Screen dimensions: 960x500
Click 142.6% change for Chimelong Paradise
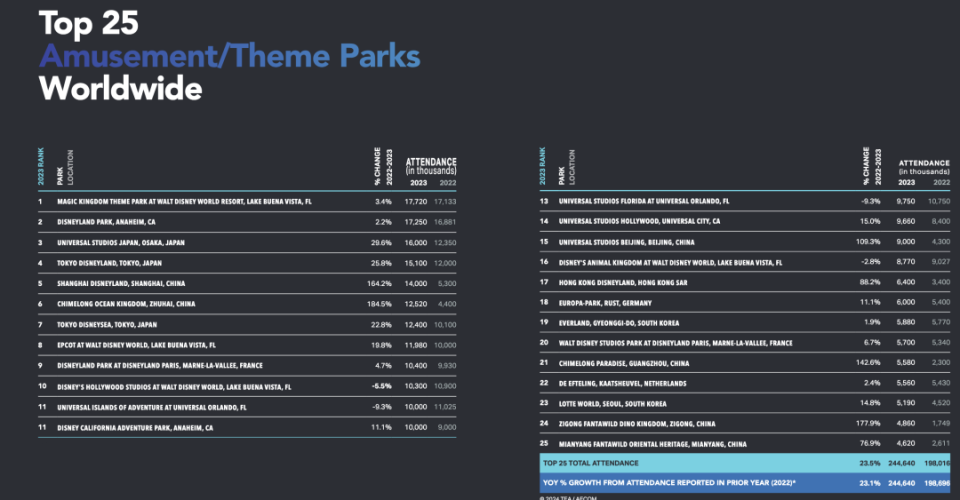click(x=868, y=363)
